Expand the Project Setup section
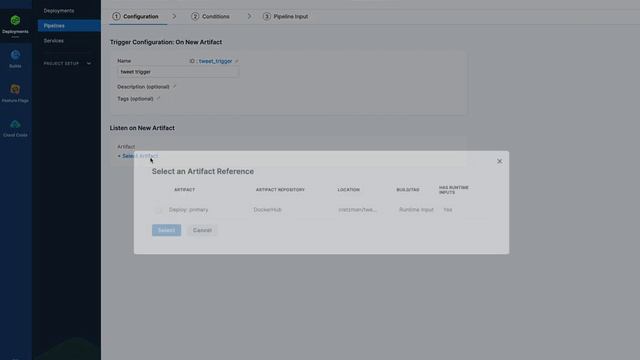 tap(67, 64)
